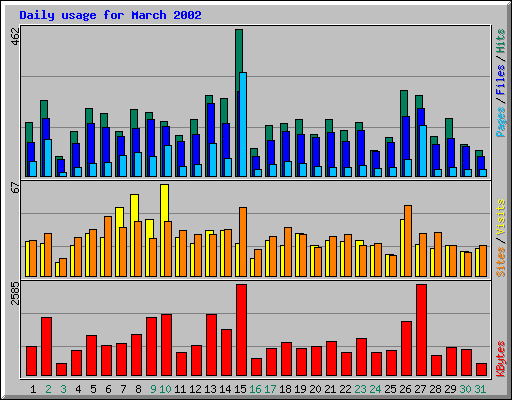
Task: Click the cyan "Pages" legend label
Action: 500,122
